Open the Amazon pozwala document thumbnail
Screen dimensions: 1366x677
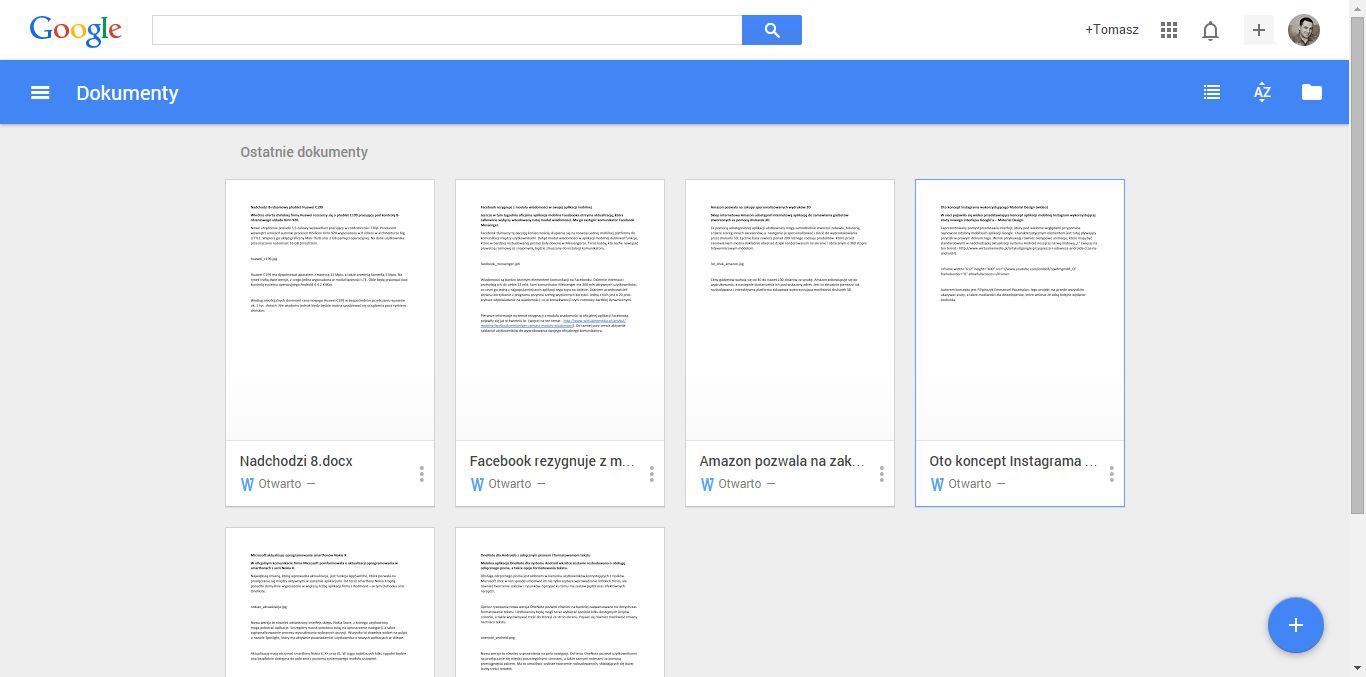point(790,310)
